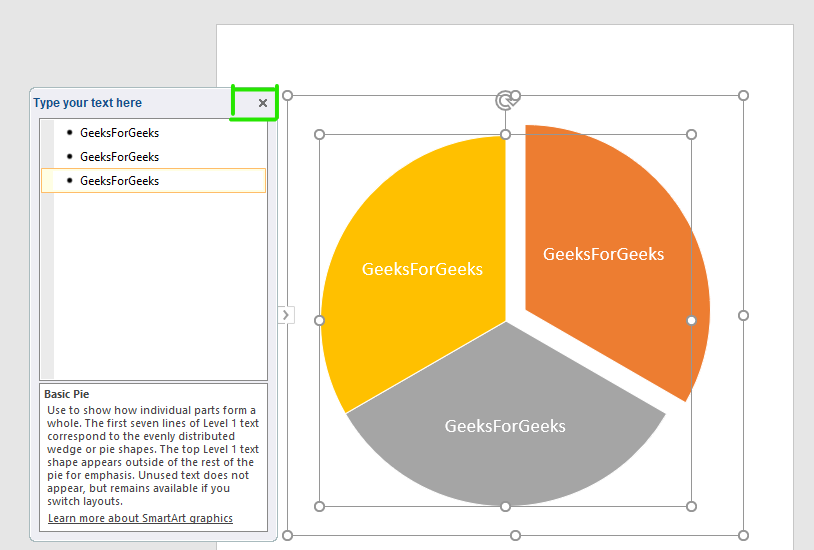Grab the outer SmartArt frame's bottom-right corner handle

(x=743, y=535)
